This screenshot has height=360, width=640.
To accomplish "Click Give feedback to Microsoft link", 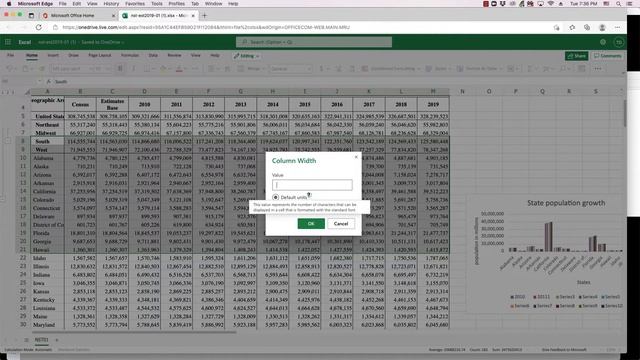I will coord(564,350).
